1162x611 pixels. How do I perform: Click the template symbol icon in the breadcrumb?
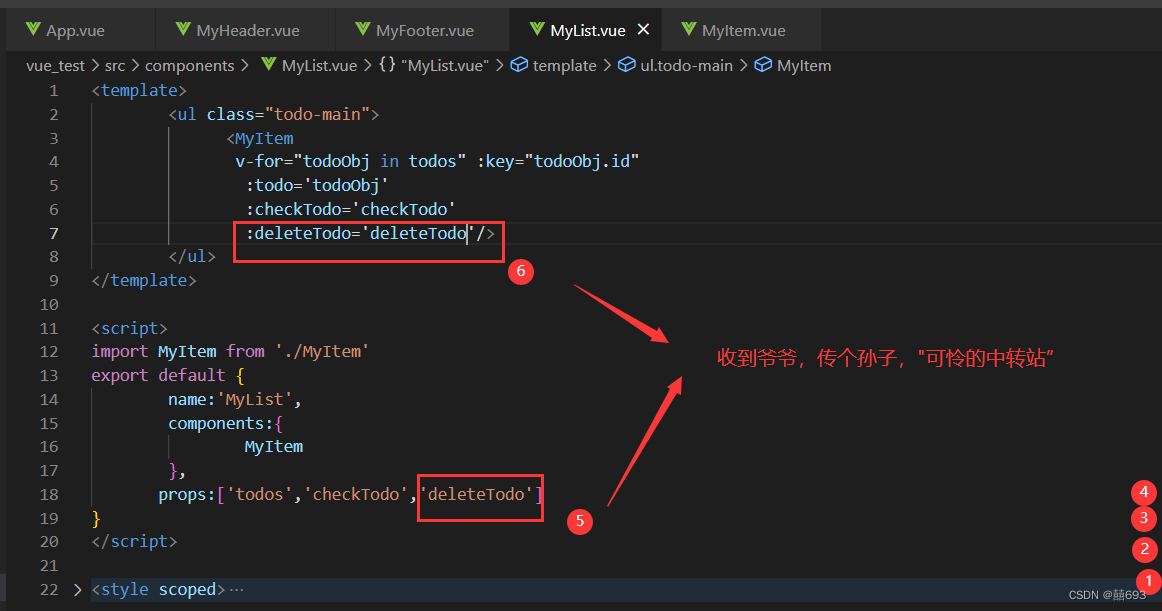coord(520,65)
